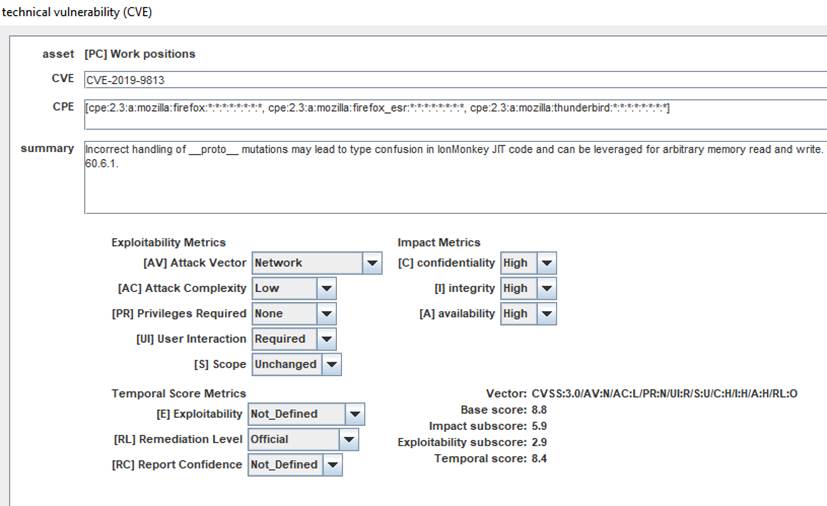Image resolution: width=827 pixels, height=506 pixels.
Task: Click the asset name [PC] Work positions
Action: [x=140, y=53]
